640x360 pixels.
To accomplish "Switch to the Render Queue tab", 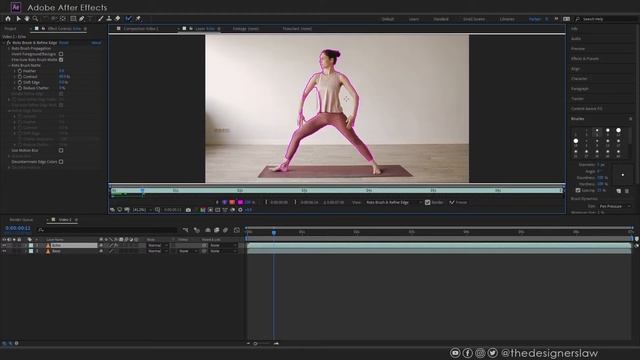I will pyautogui.click(x=21, y=220).
